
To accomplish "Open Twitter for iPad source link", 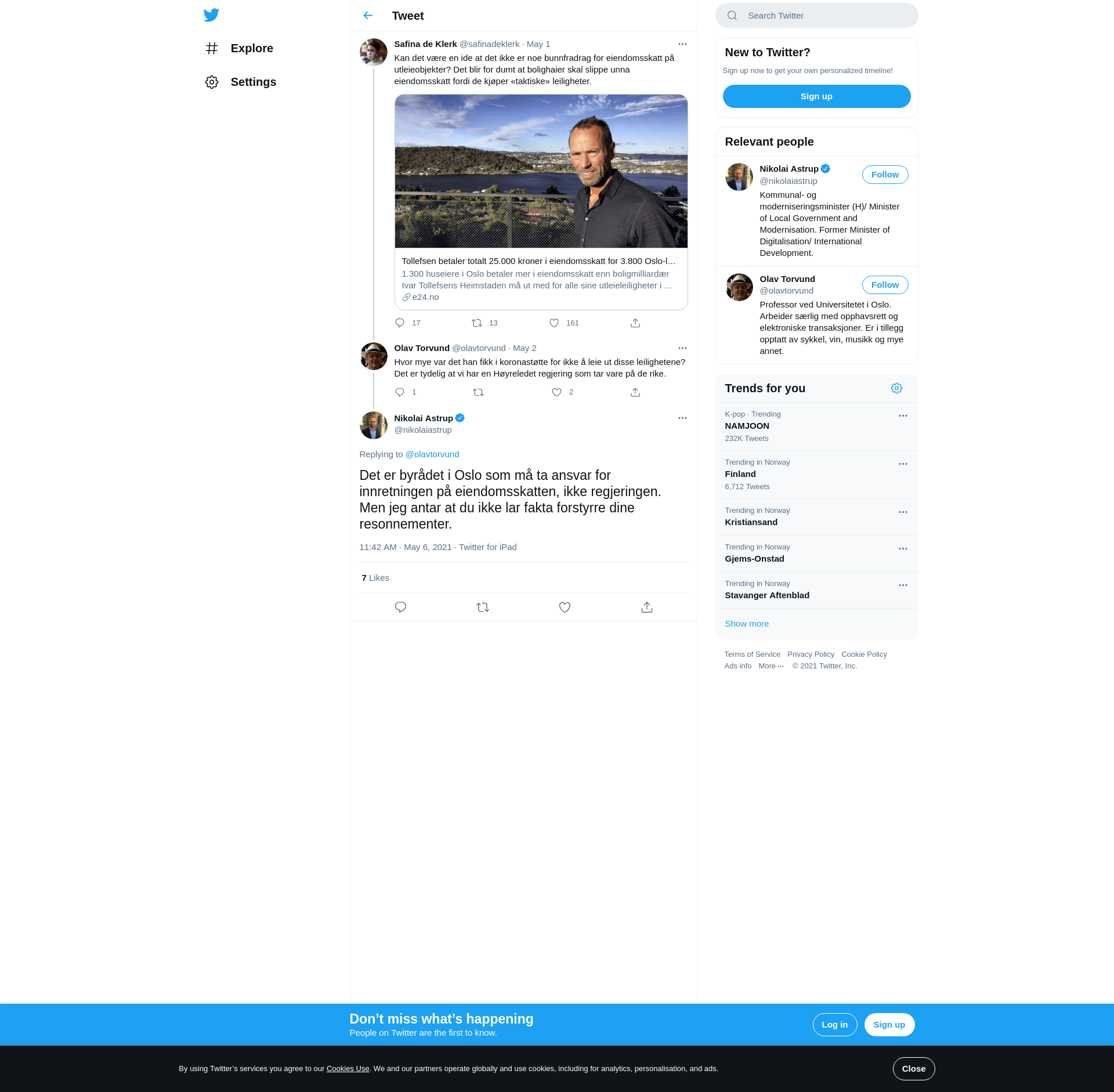I will (x=487, y=547).
